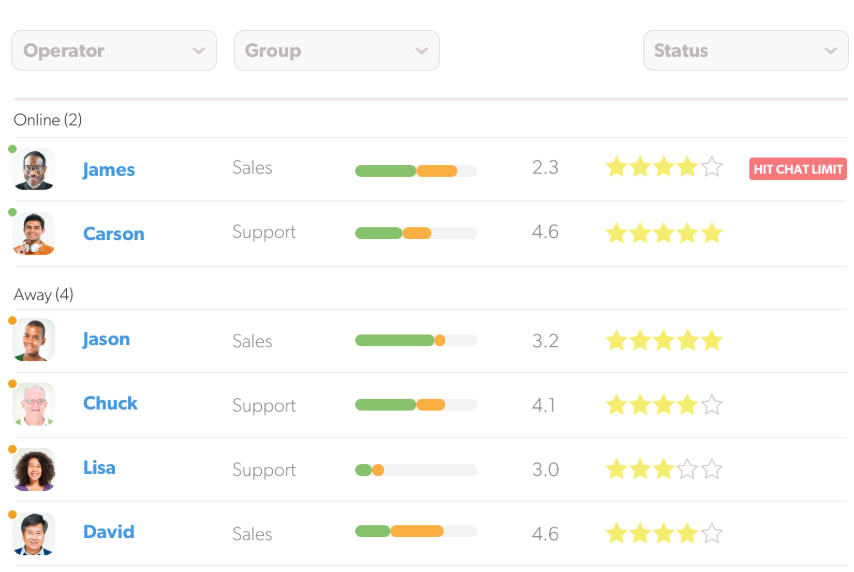
Task: Click Carson's avatar photo
Action: (x=34, y=234)
